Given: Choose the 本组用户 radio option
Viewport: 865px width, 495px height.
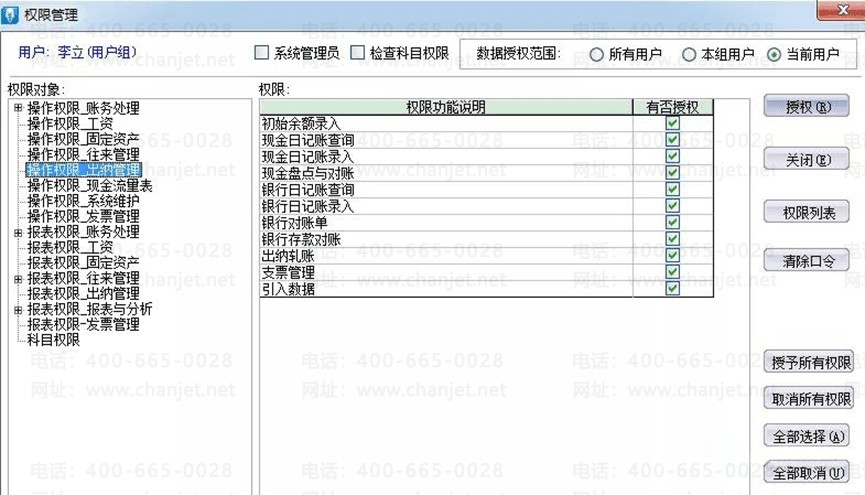Looking at the screenshot, I should (x=688, y=55).
